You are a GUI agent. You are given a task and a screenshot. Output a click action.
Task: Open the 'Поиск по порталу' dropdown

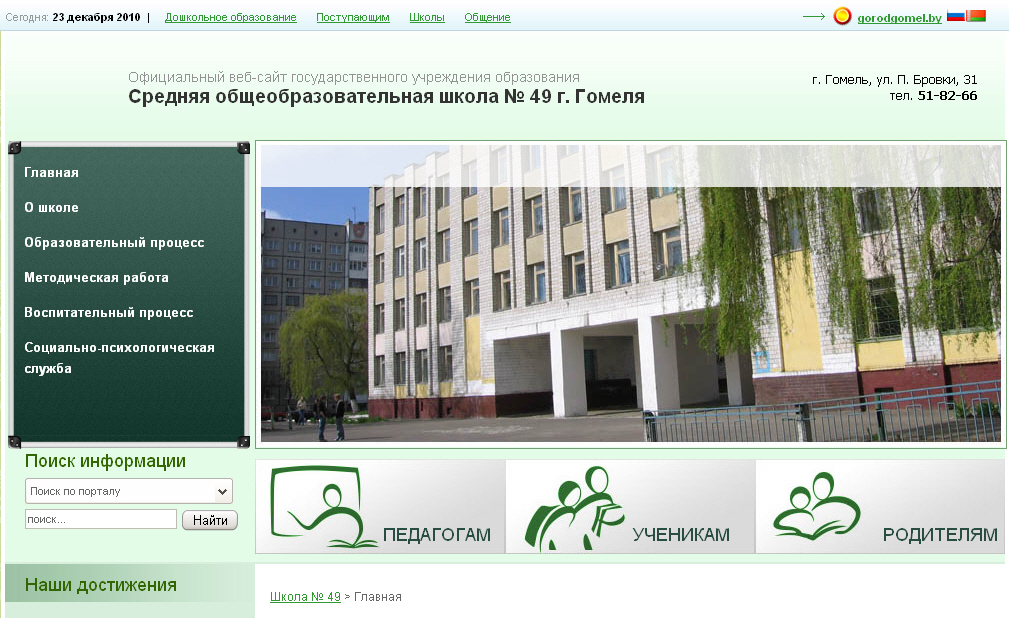click(128, 491)
